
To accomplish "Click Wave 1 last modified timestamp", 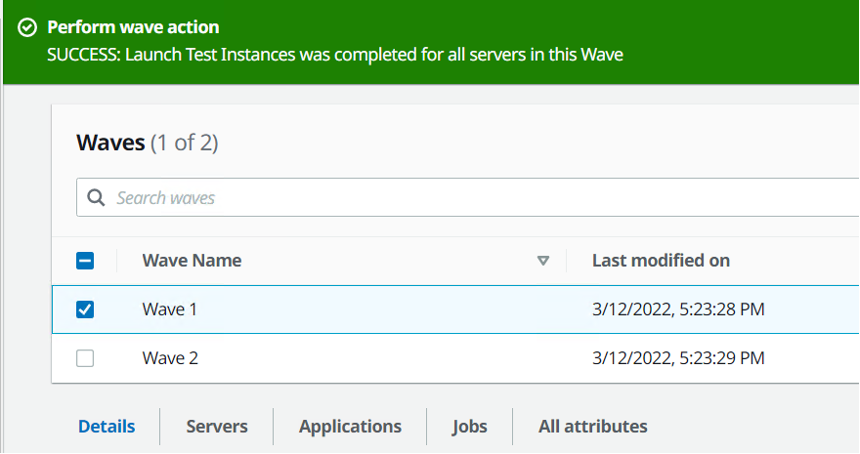I will click(678, 309).
